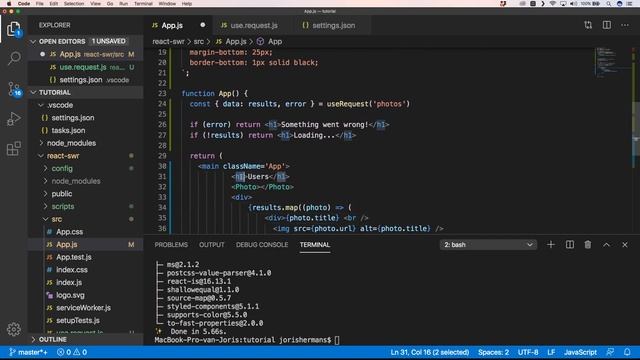Open the Terminal menu in menu bar
Image resolution: width=640 pixels, height=360 pixels.
tap(143, 3)
